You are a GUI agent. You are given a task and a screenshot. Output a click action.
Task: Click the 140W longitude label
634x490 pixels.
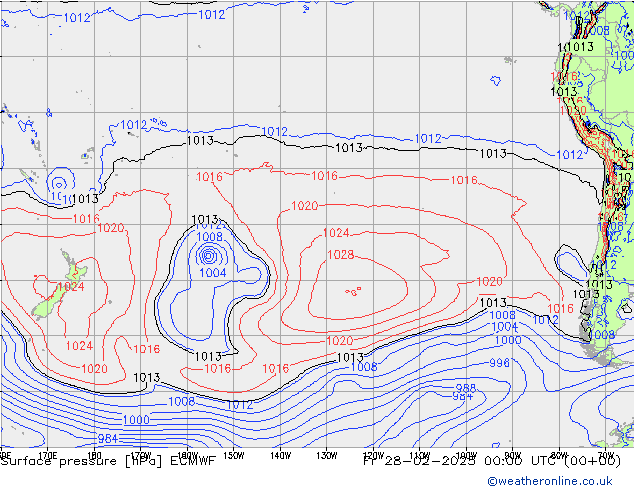pyautogui.click(x=280, y=456)
